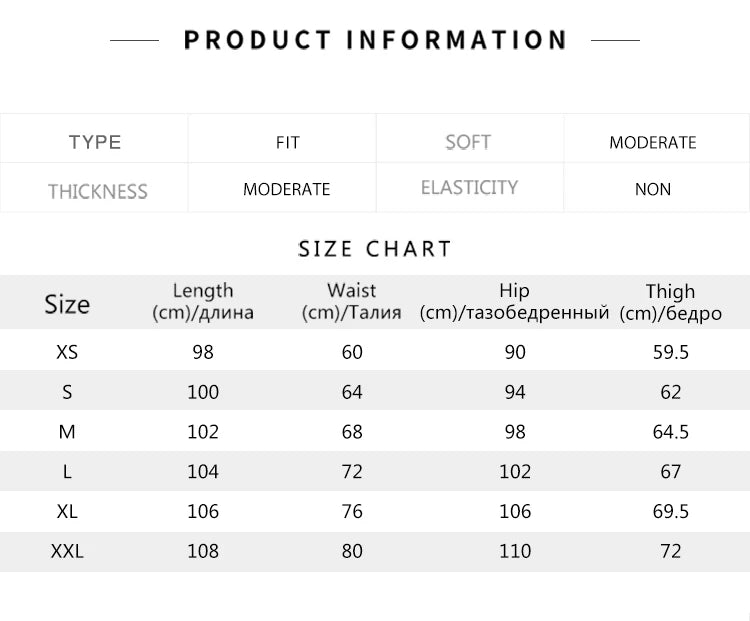Click the XS size row label
Screen dimensions: 750x621
click(67, 352)
